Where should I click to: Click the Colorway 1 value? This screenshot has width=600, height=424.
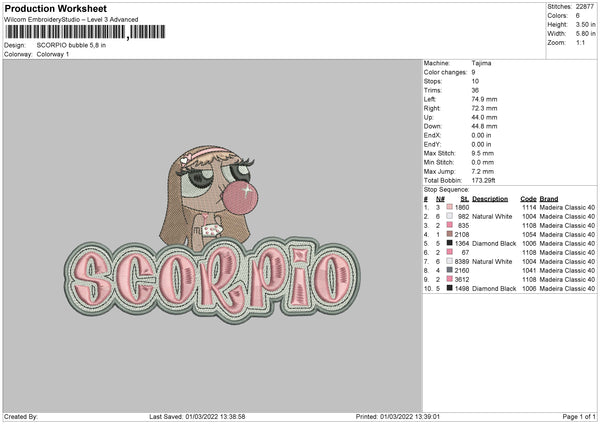53,54
